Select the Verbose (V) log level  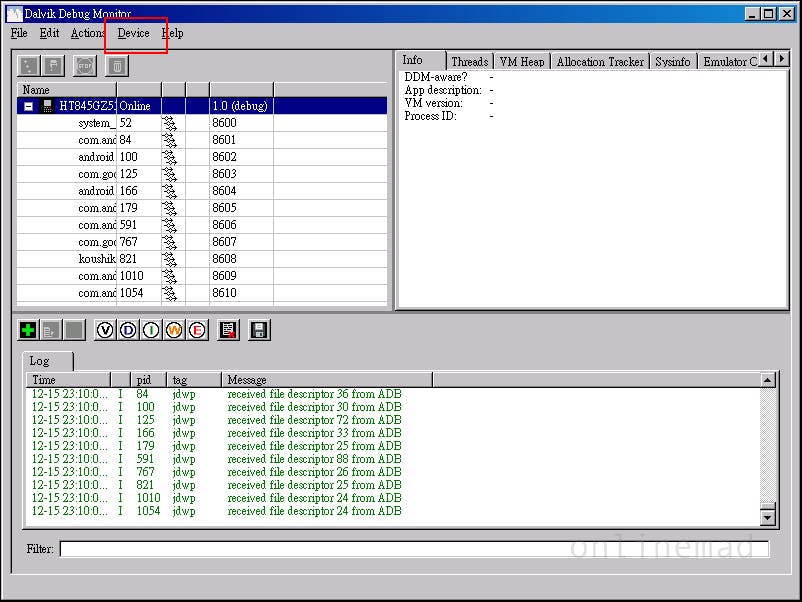(x=105, y=330)
